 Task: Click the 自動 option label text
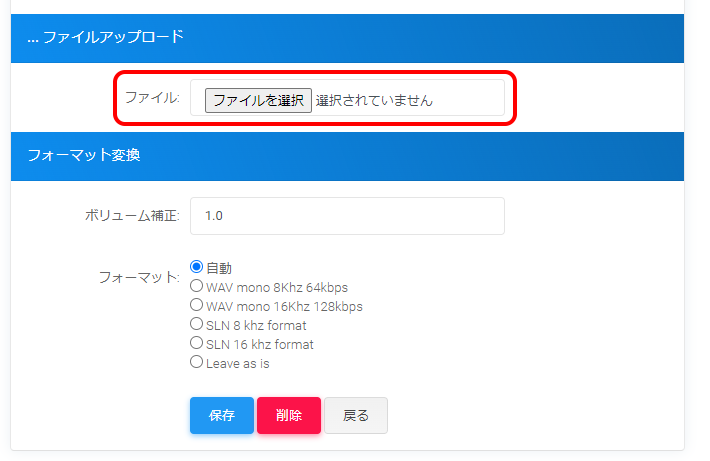(219, 268)
